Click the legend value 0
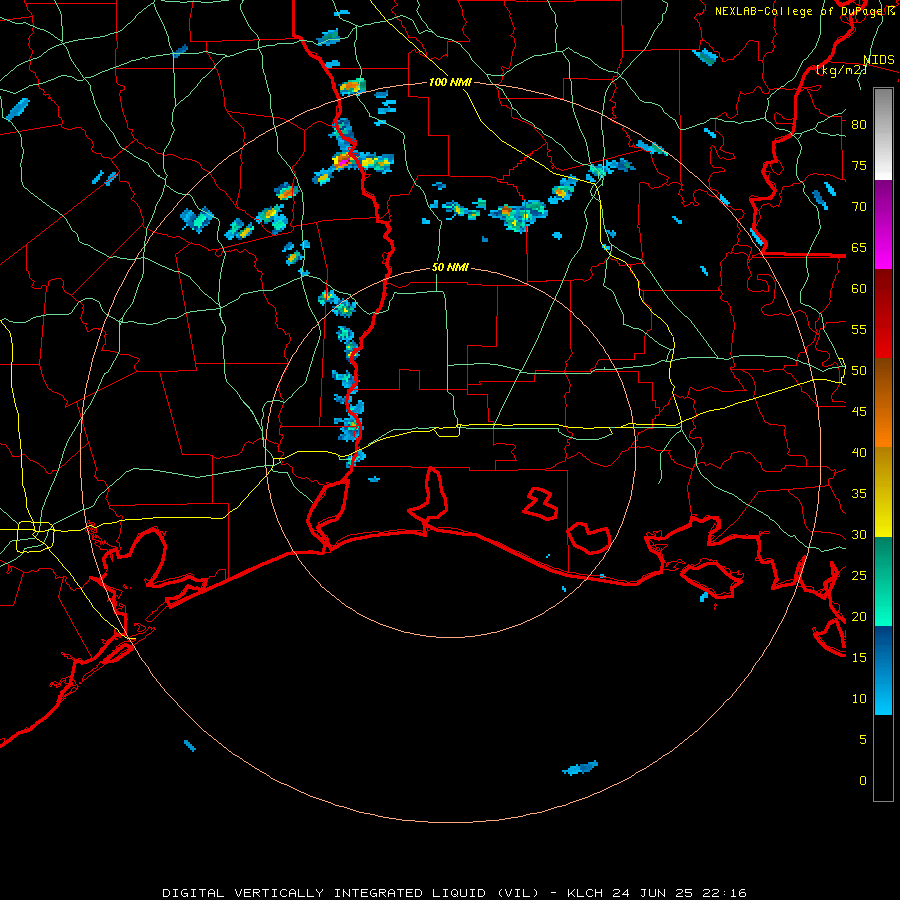 coord(863,781)
